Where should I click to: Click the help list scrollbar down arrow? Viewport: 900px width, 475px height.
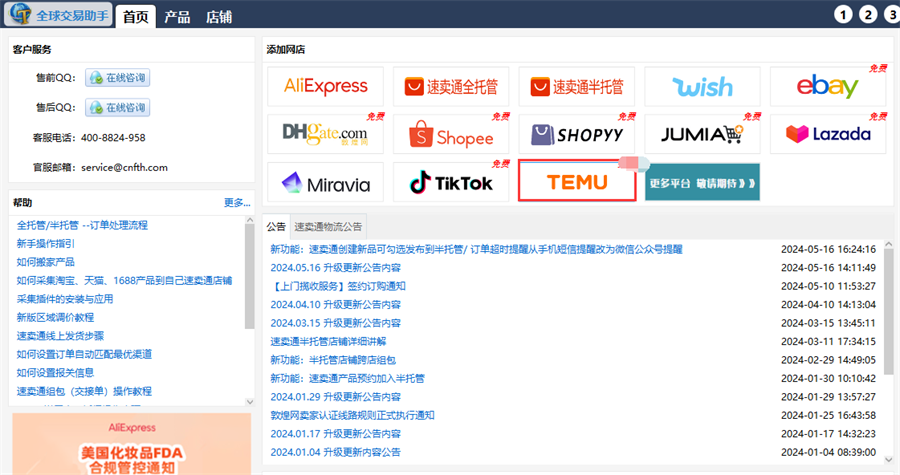[x=250, y=402]
